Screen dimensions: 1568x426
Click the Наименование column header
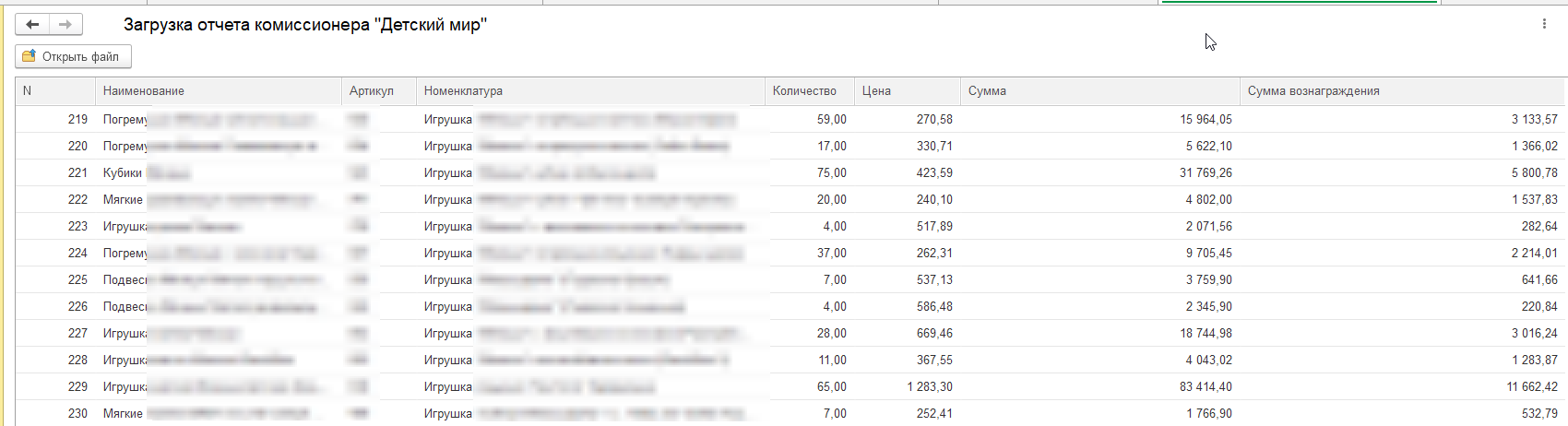(219, 90)
